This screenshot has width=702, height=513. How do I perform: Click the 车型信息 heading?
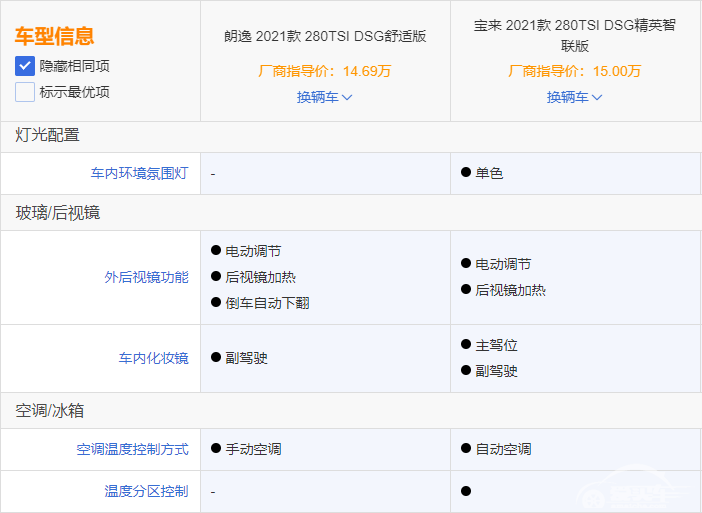55,36
